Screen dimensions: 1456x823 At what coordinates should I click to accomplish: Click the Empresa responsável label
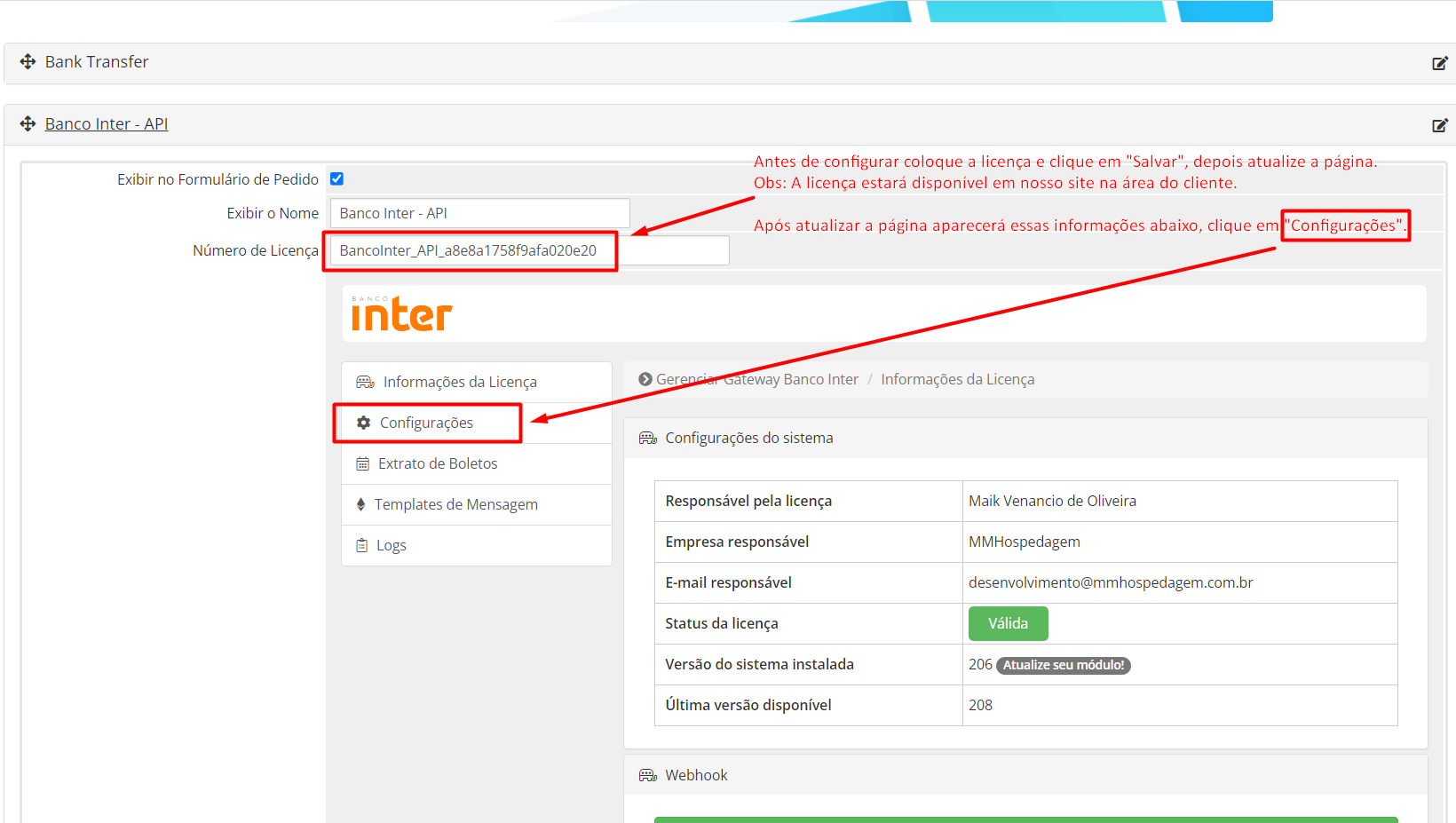pos(737,542)
